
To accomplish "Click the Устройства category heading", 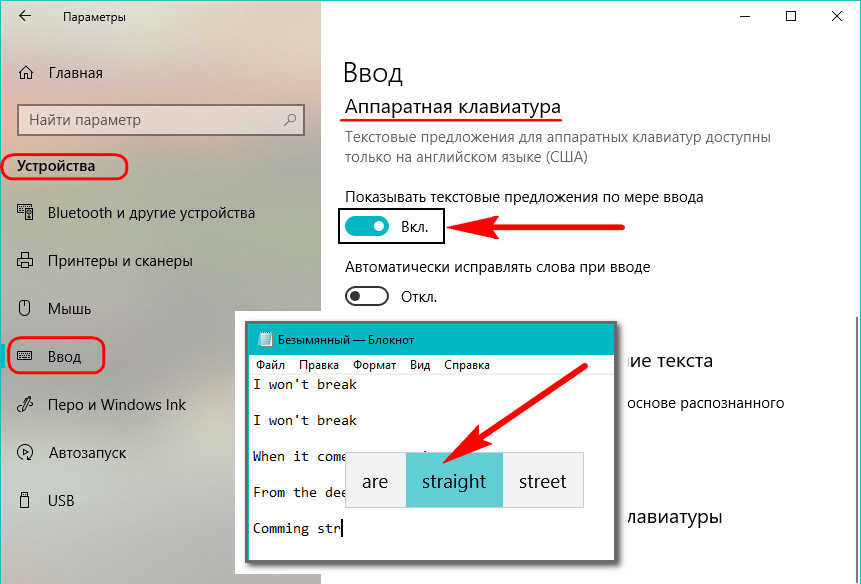I will coord(56,166).
